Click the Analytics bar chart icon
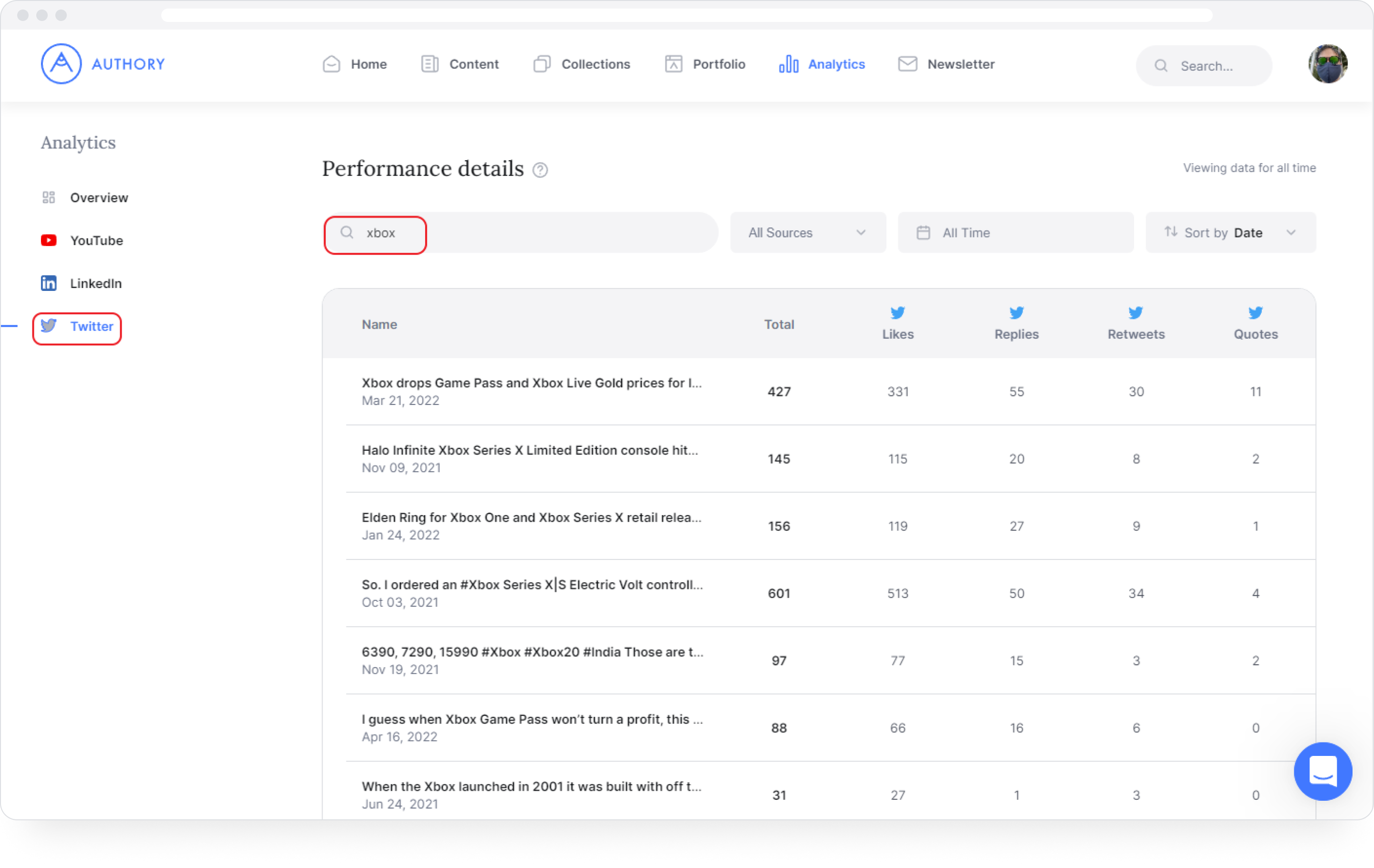 (x=789, y=64)
